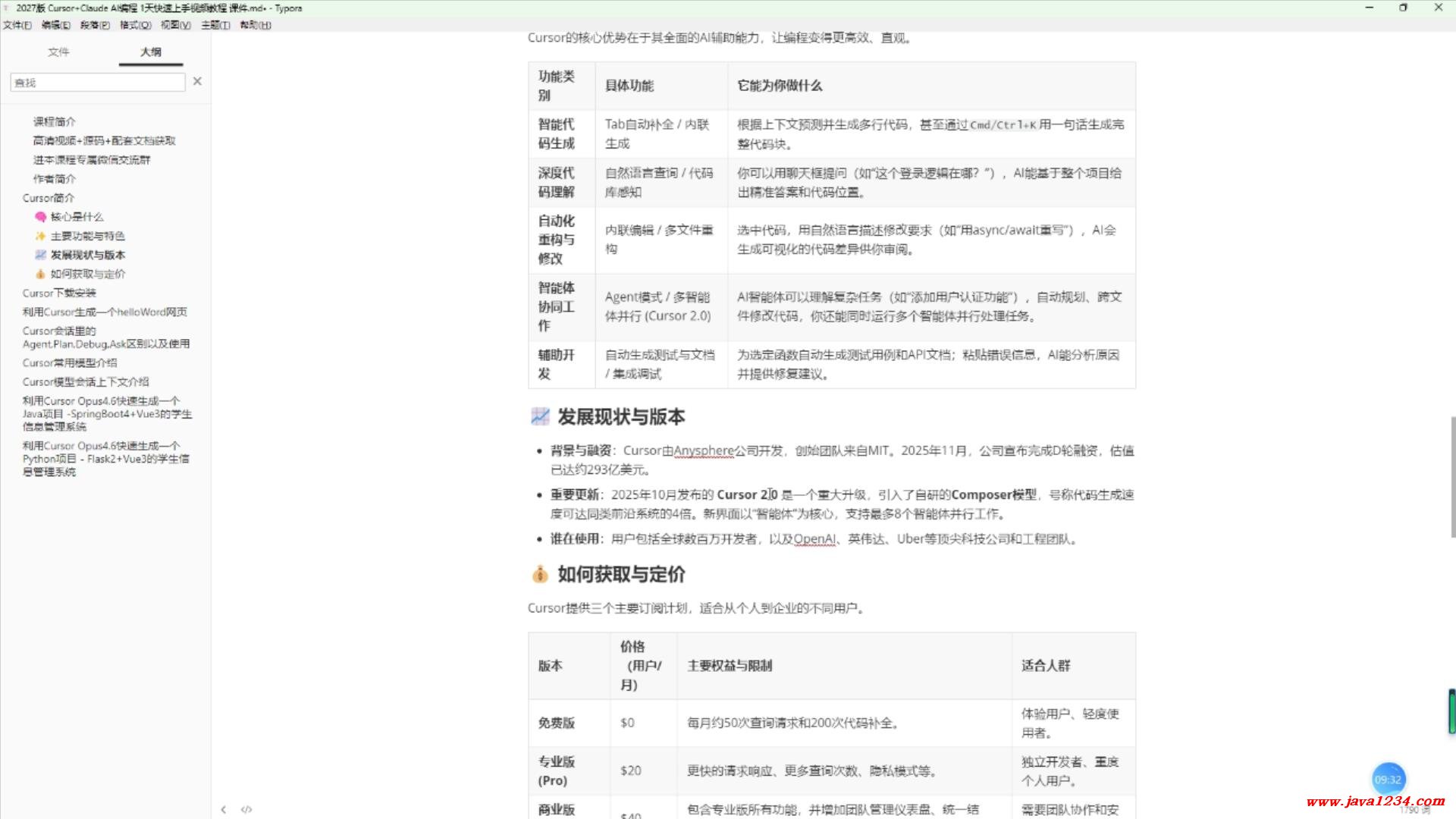Click the Typora app icon in title bar
Viewport: 1456px width, 819px height.
tap(8, 8)
